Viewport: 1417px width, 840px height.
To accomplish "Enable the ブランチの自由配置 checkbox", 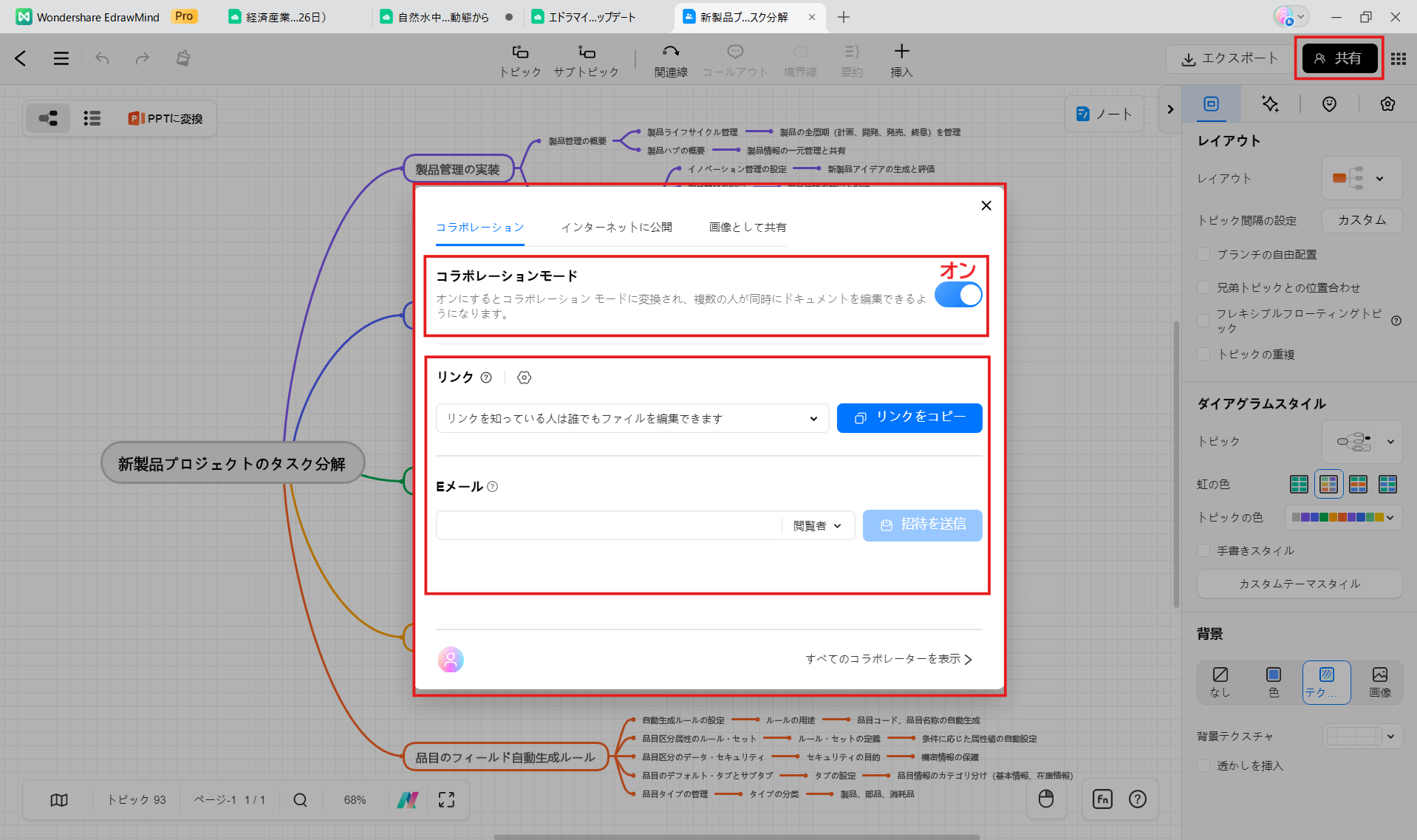I will pyautogui.click(x=1203, y=254).
